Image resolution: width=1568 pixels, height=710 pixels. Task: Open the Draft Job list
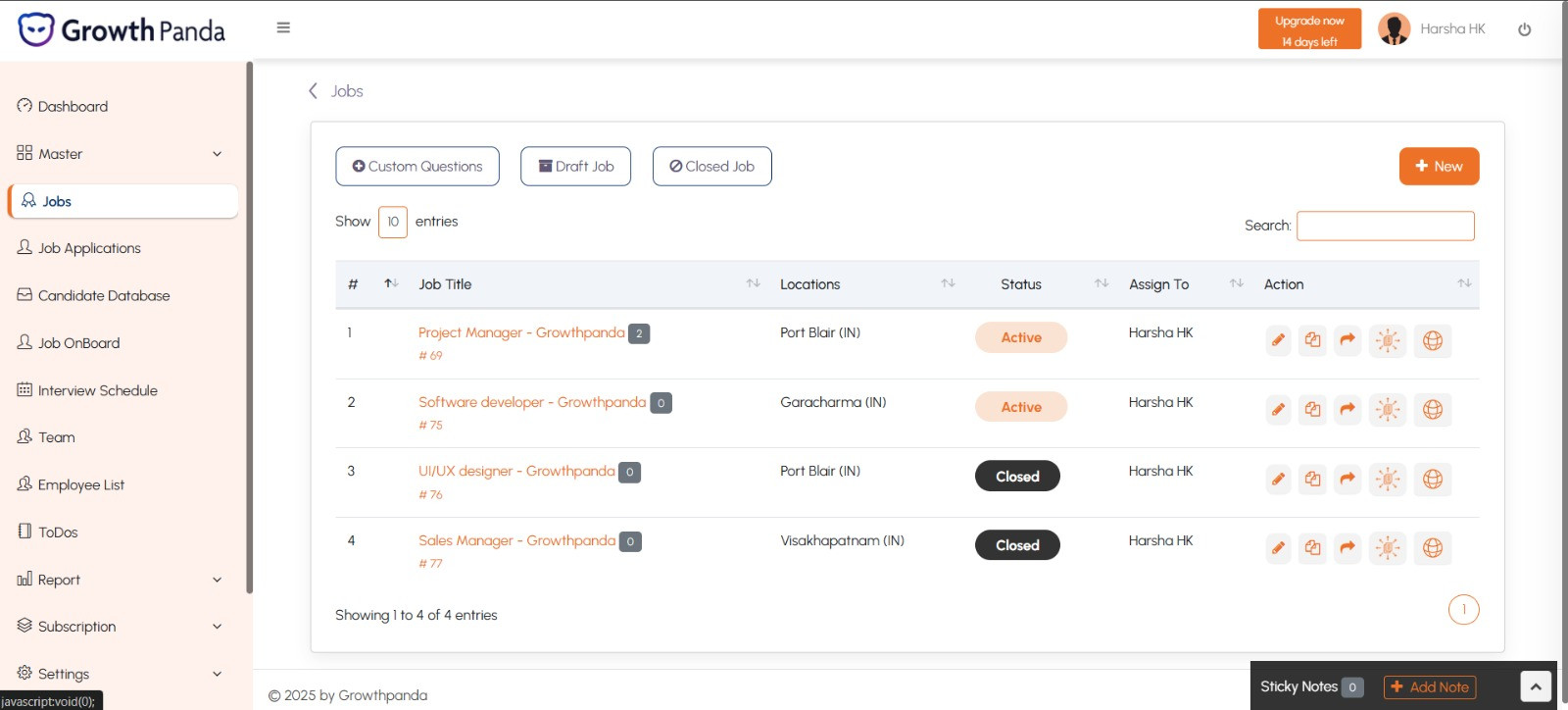click(x=576, y=167)
